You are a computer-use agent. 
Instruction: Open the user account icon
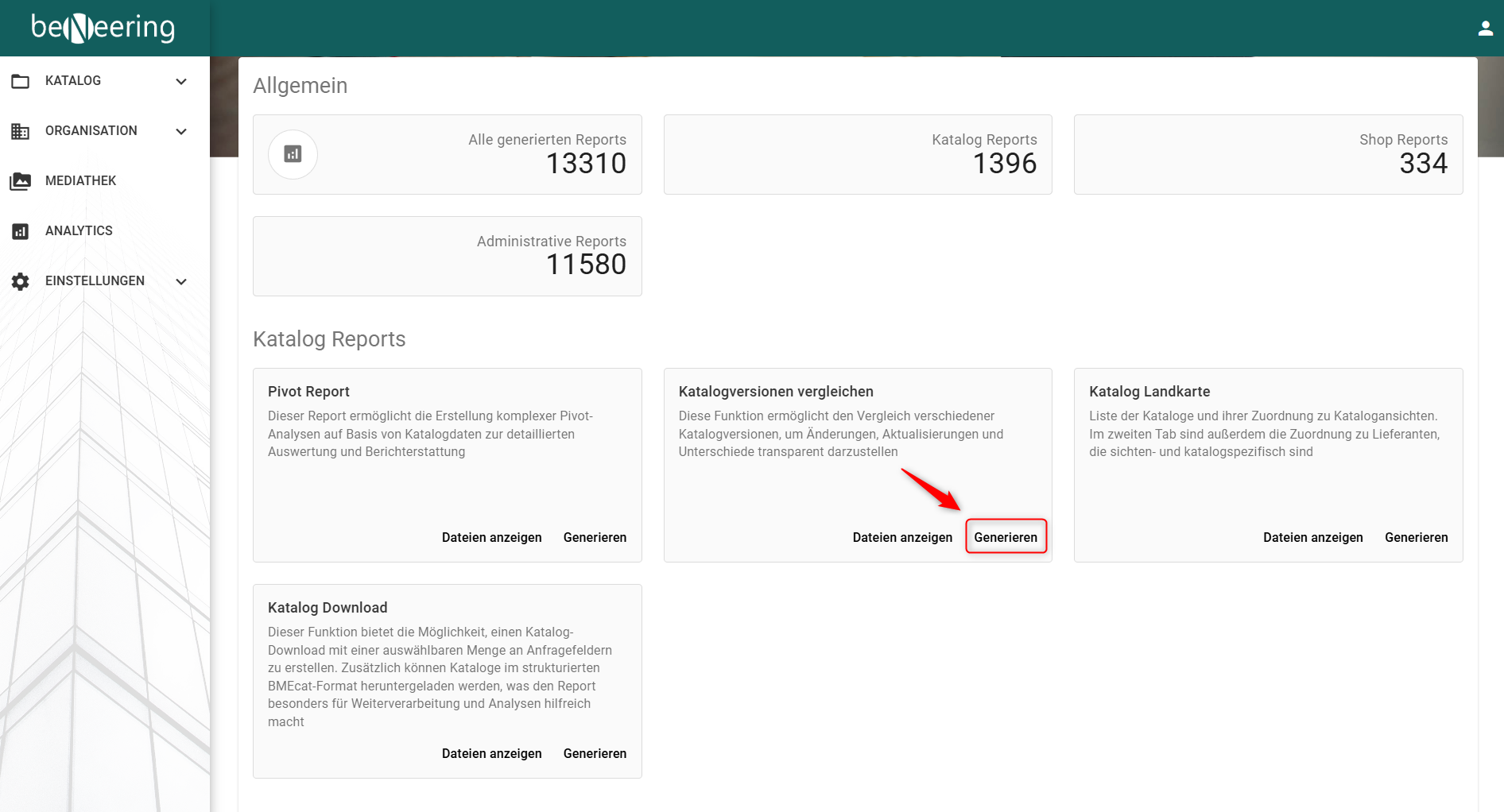point(1485,29)
